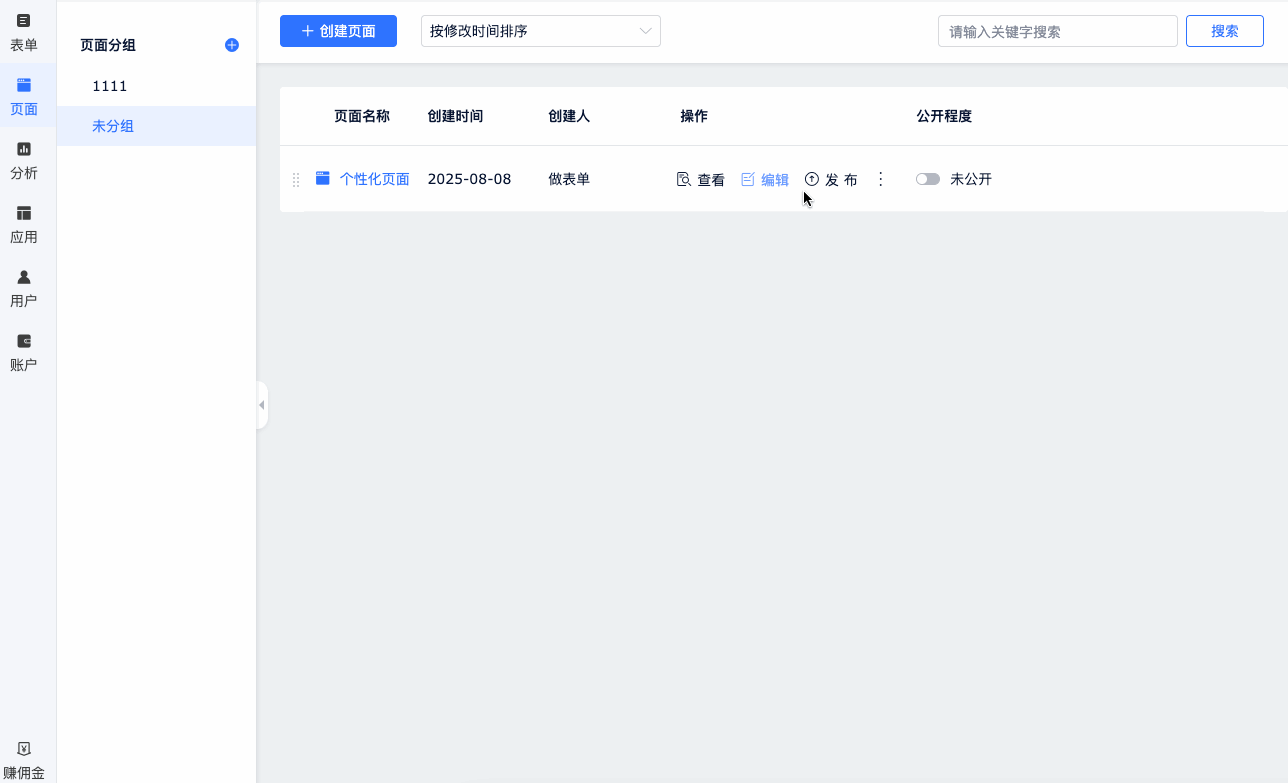Click 编辑 to edit the page
This screenshot has width=1288, height=783.
765,180
